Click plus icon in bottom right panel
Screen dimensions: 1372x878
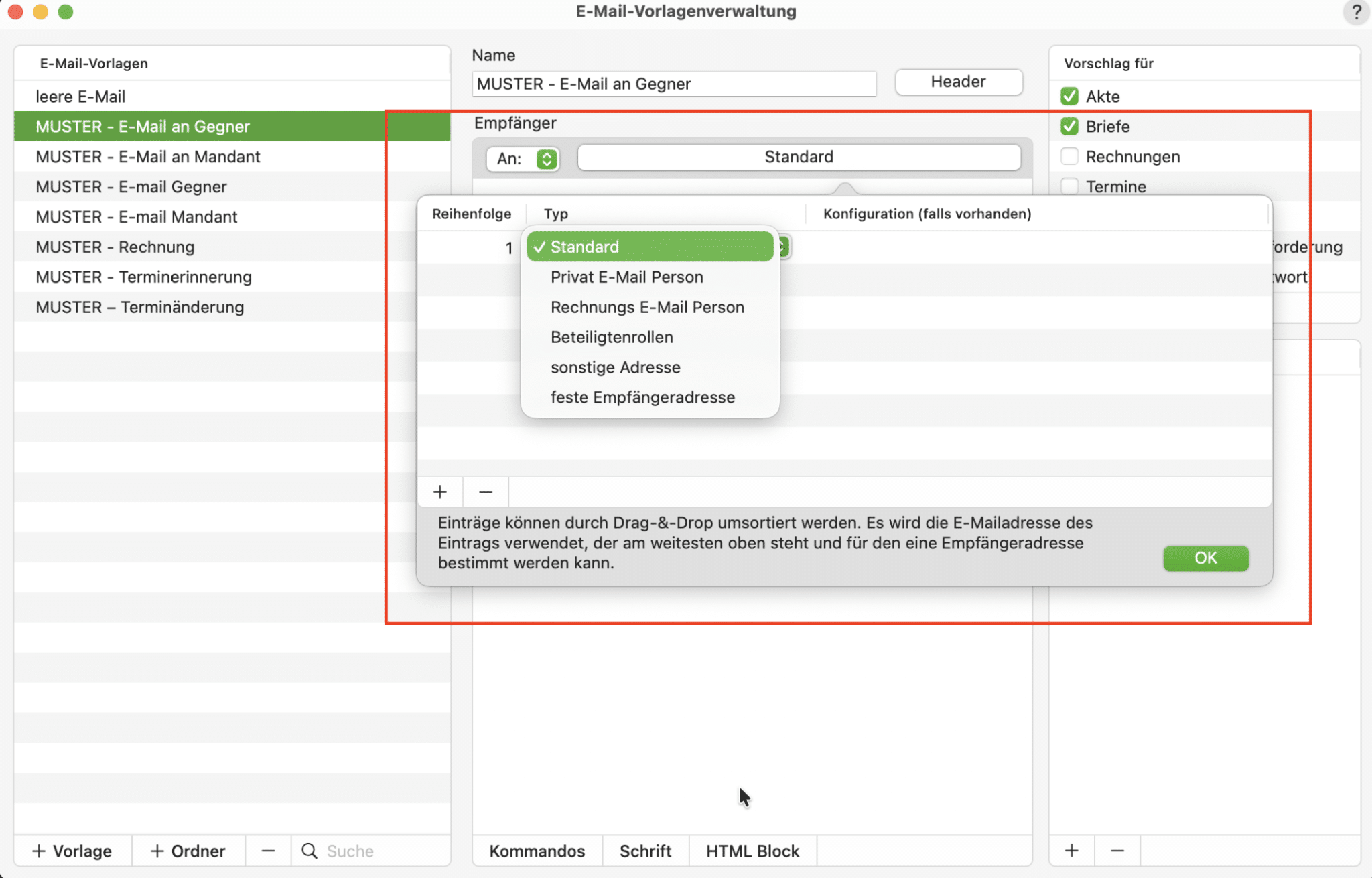1071,851
